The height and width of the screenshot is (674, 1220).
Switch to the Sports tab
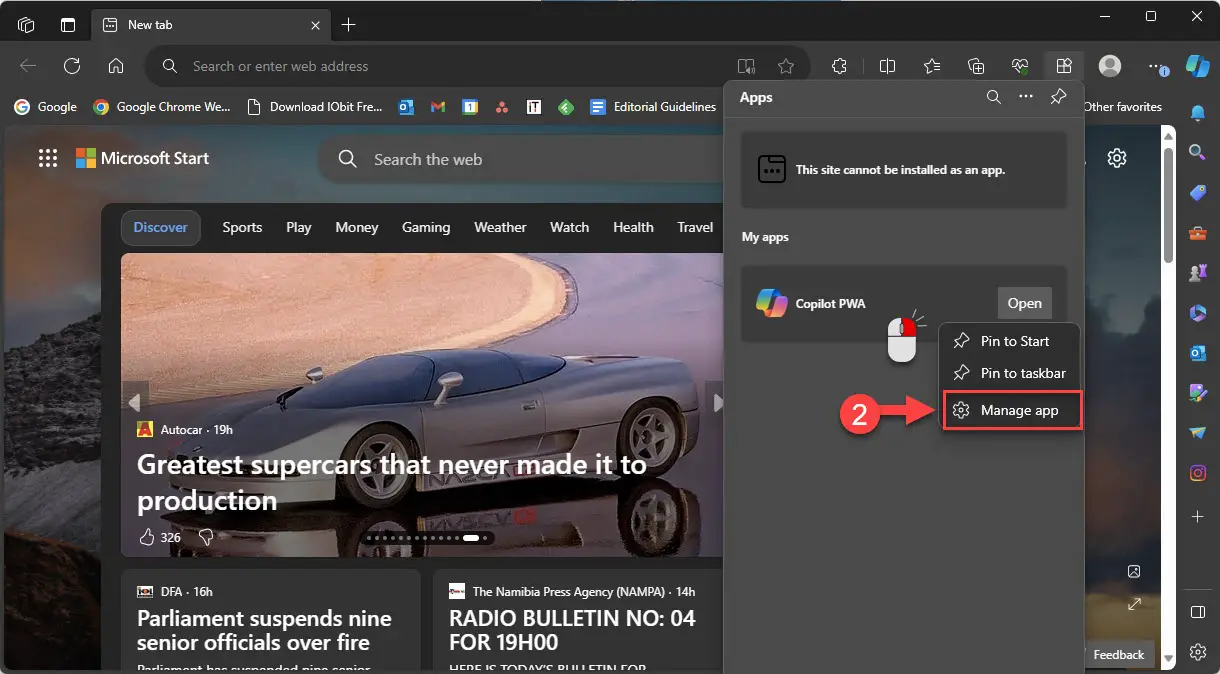pos(241,227)
